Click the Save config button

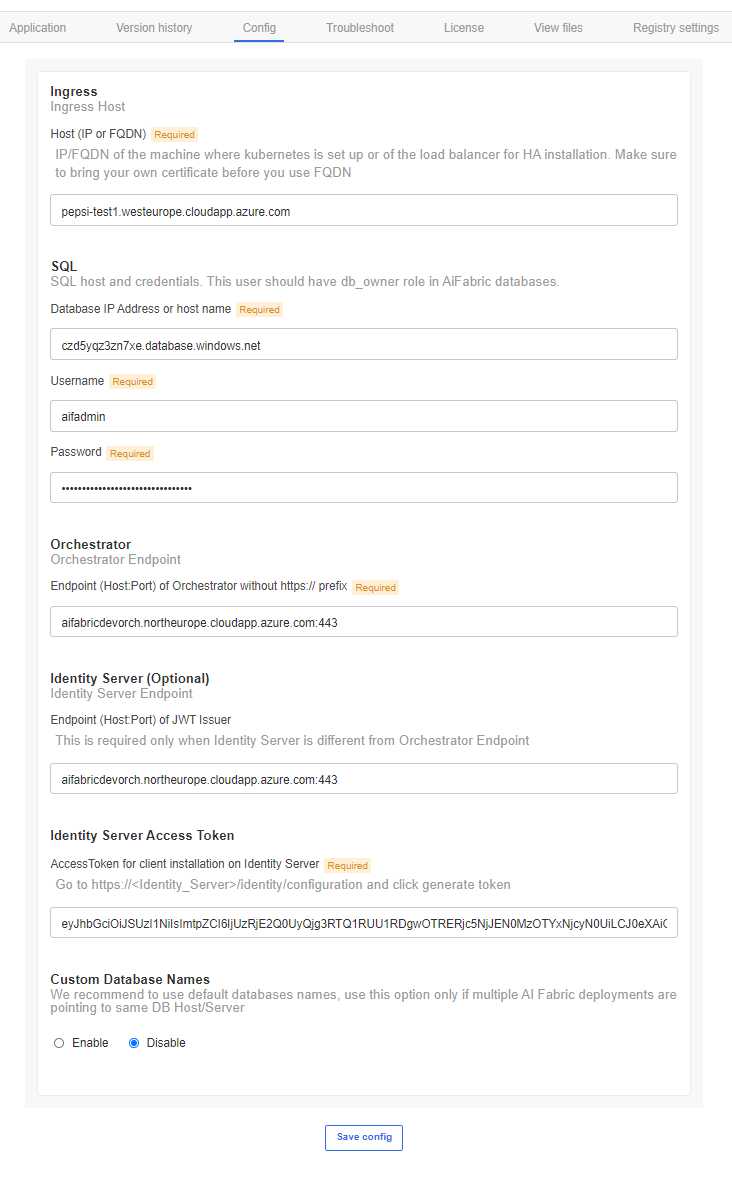point(363,1137)
